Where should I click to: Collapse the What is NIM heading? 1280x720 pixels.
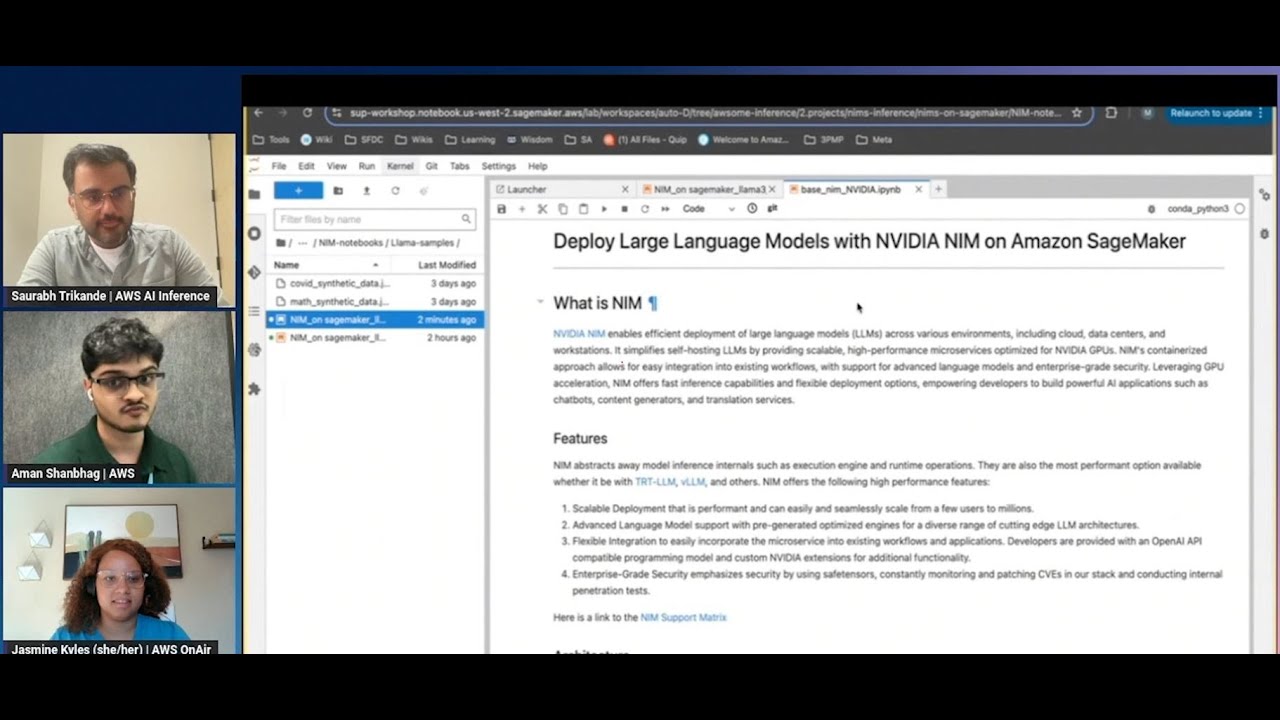click(540, 302)
